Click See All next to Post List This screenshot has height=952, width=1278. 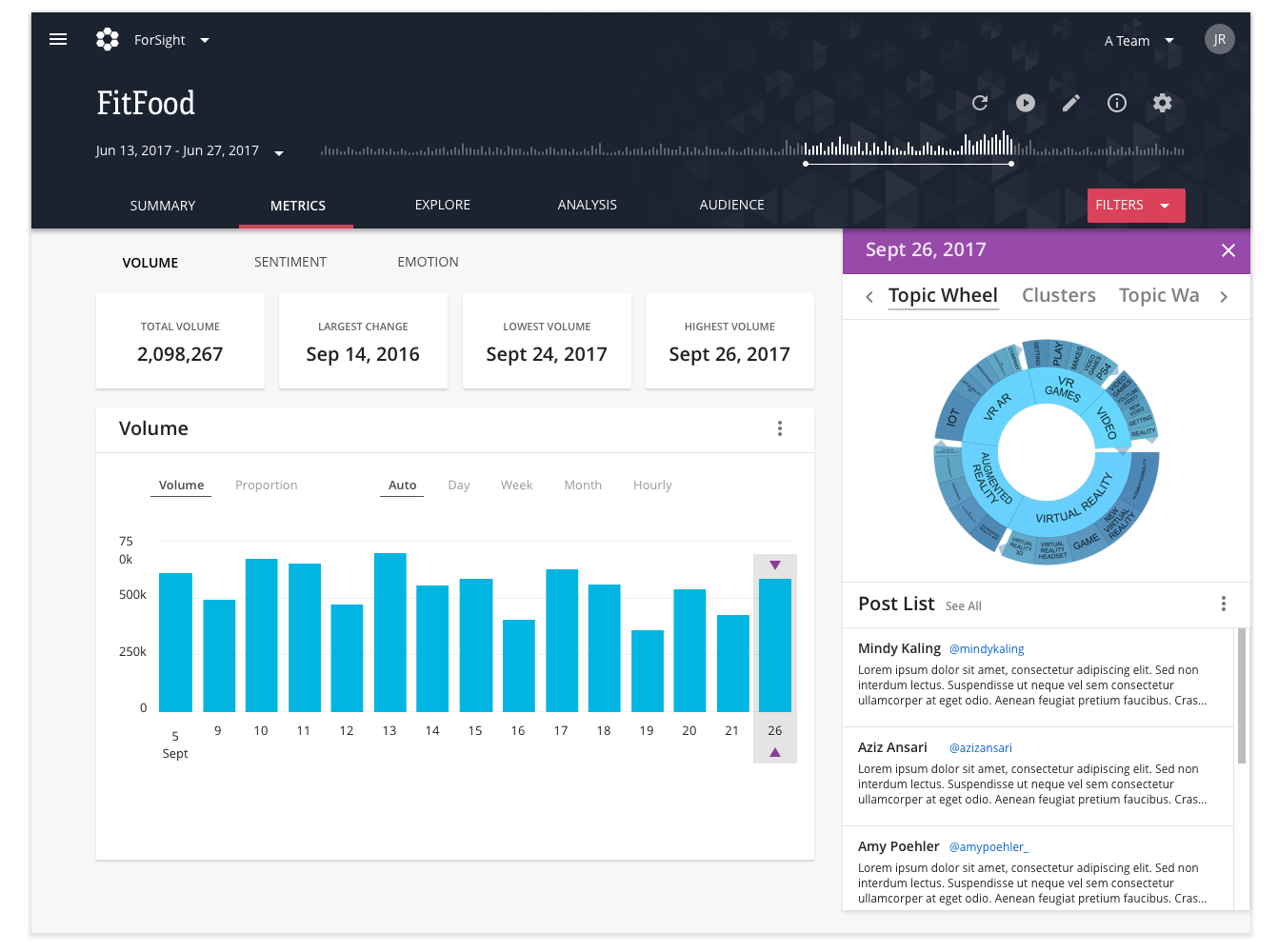pyautogui.click(x=964, y=606)
